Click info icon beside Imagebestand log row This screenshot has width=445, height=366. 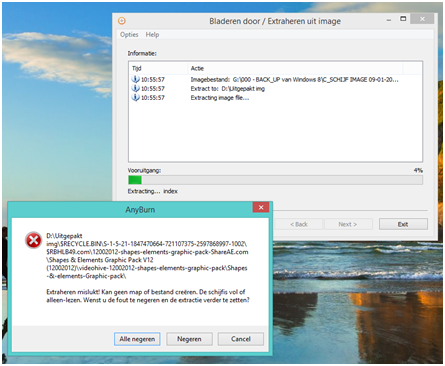(x=135, y=79)
